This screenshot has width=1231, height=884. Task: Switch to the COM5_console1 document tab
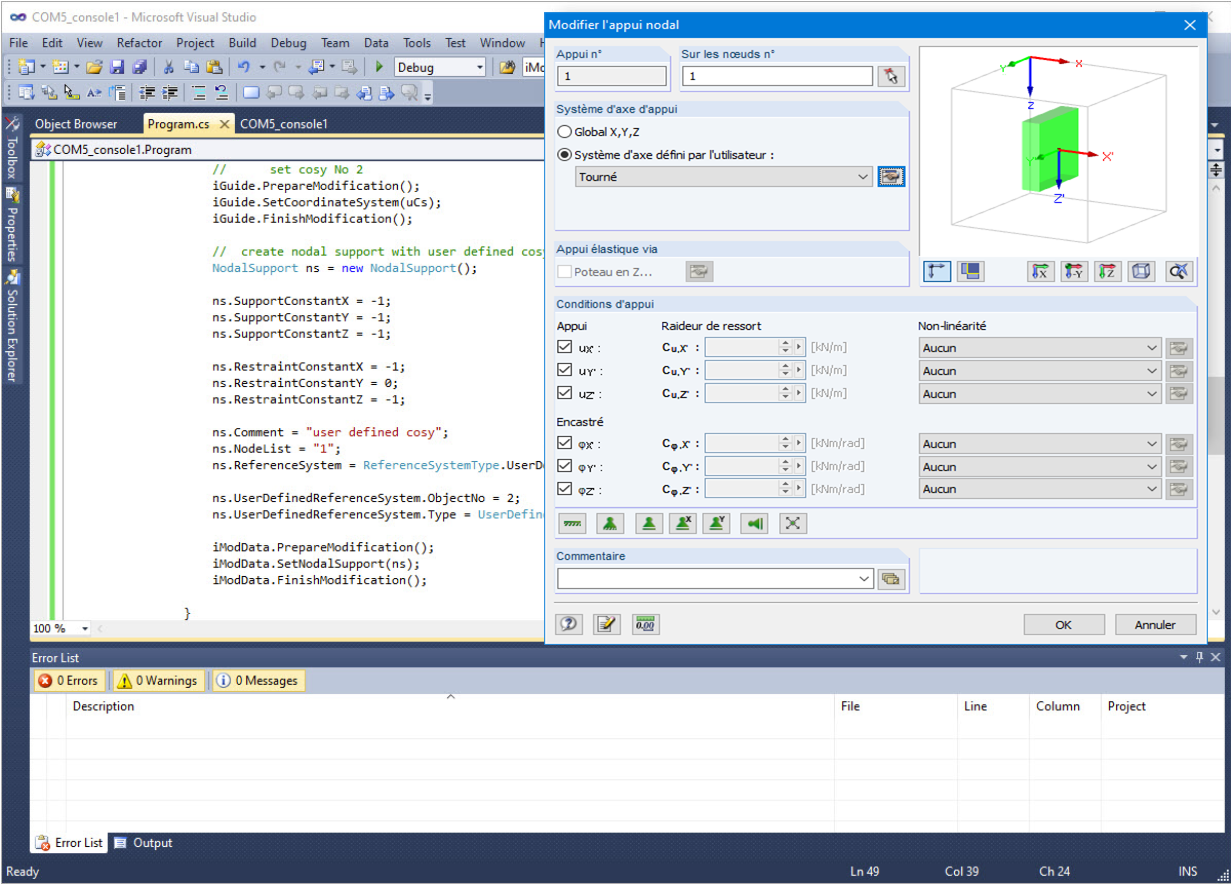[284, 124]
